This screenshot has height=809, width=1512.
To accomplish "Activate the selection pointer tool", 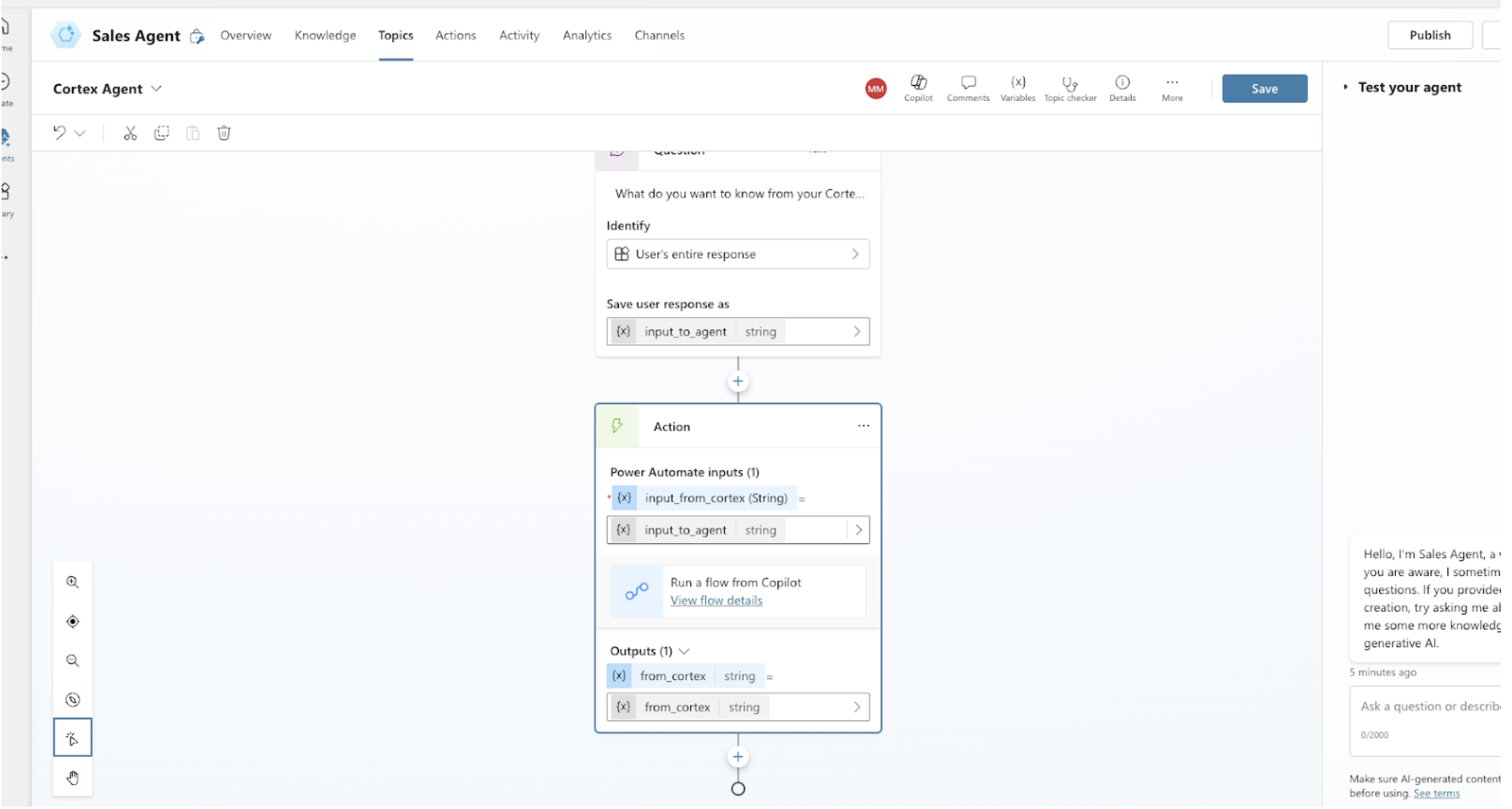I will [73, 738].
